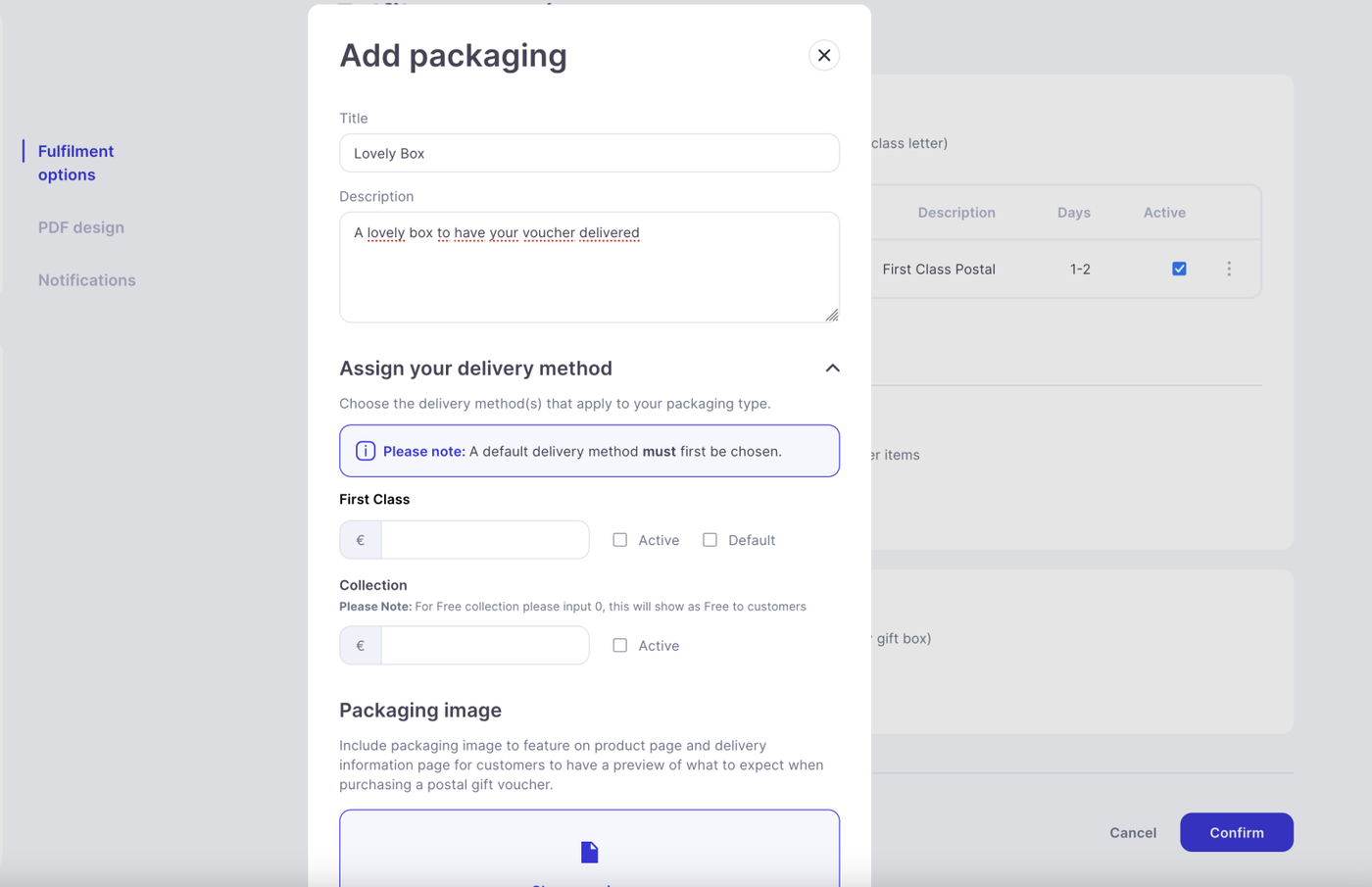Image resolution: width=1372 pixels, height=887 pixels.
Task: Focus the First Class price input
Action: 484,540
